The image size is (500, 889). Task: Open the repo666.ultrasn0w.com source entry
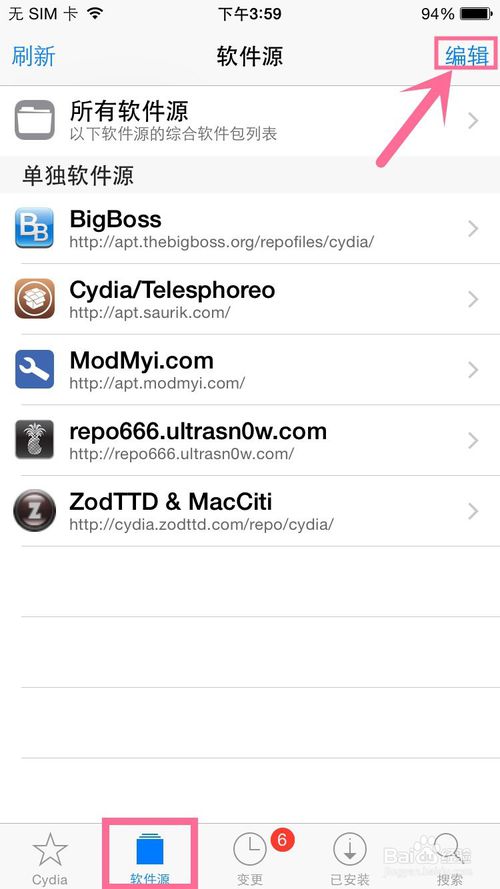coord(250,440)
